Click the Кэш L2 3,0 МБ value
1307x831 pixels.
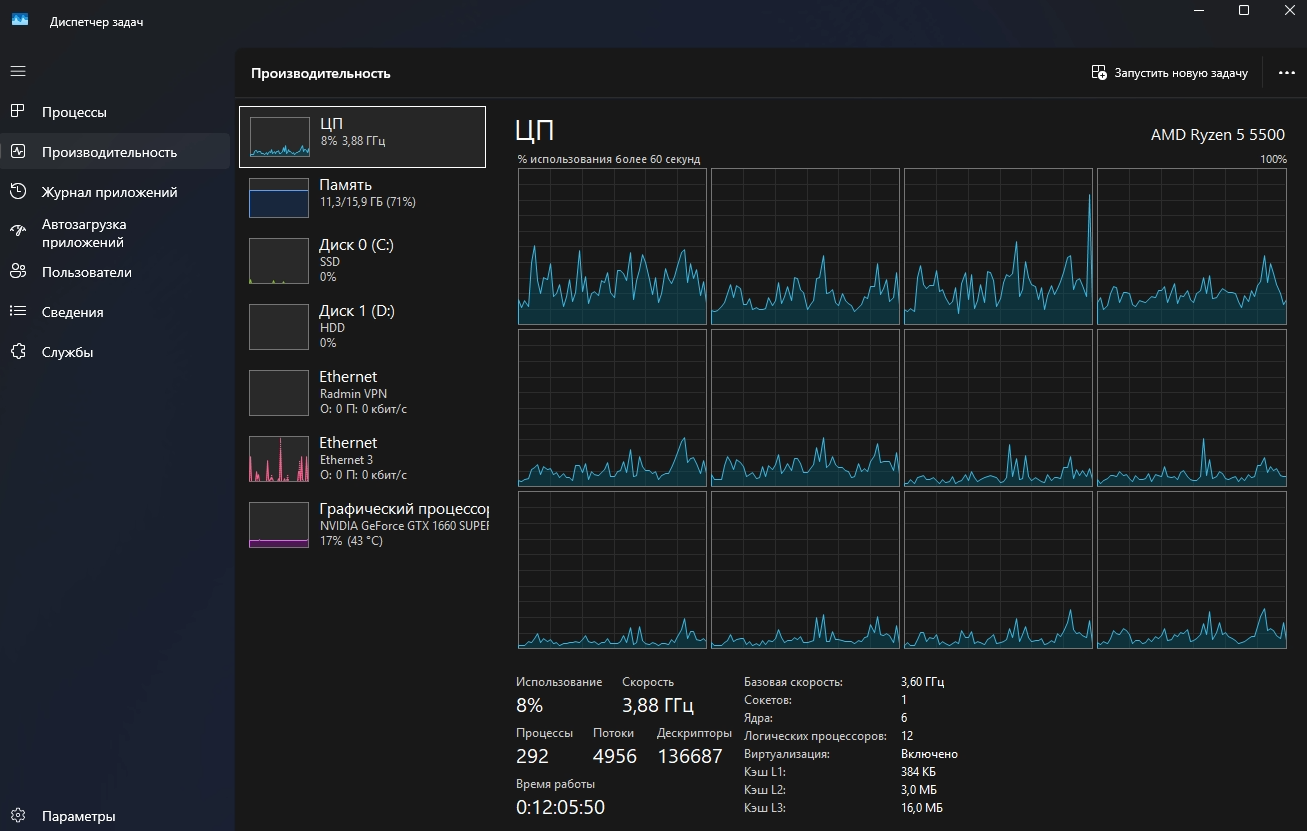pos(918,790)
